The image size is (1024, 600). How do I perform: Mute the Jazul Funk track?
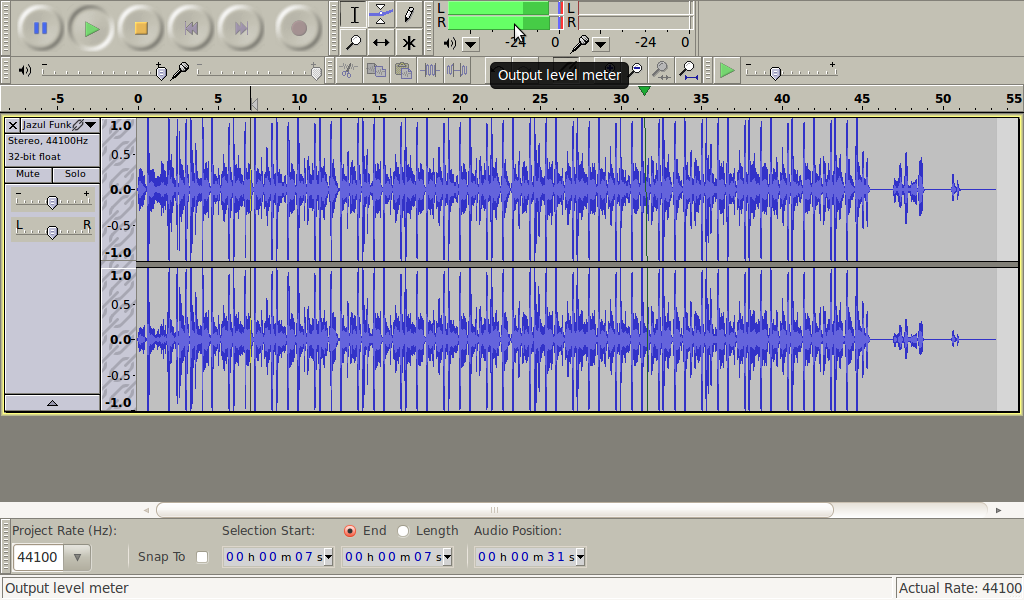coord(28,174)
